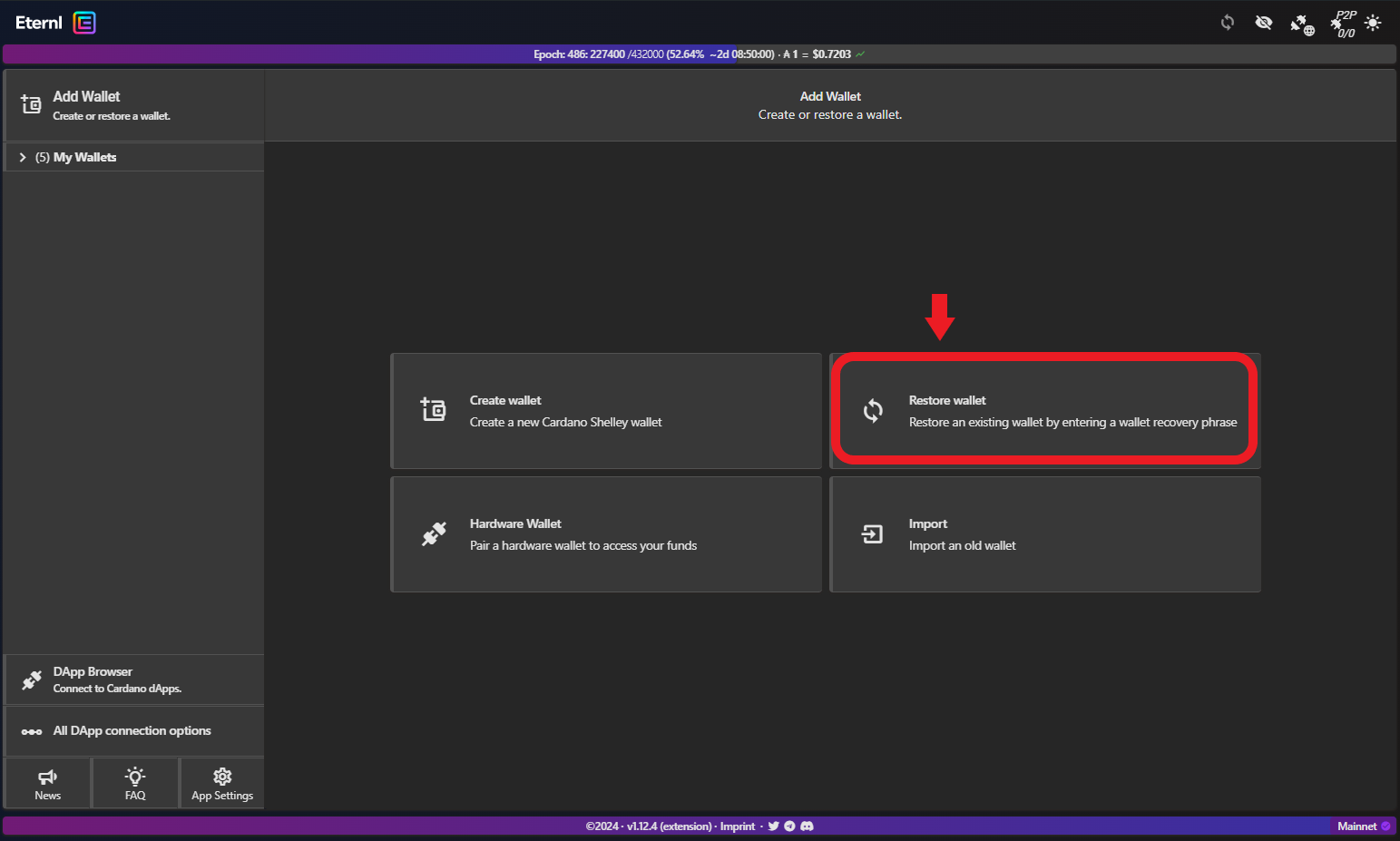This screenshot has height=841, width=1400.
Task: Click the v1.12.4 (extension) version text
Action: pyautogui.click(x=670, y=826)
